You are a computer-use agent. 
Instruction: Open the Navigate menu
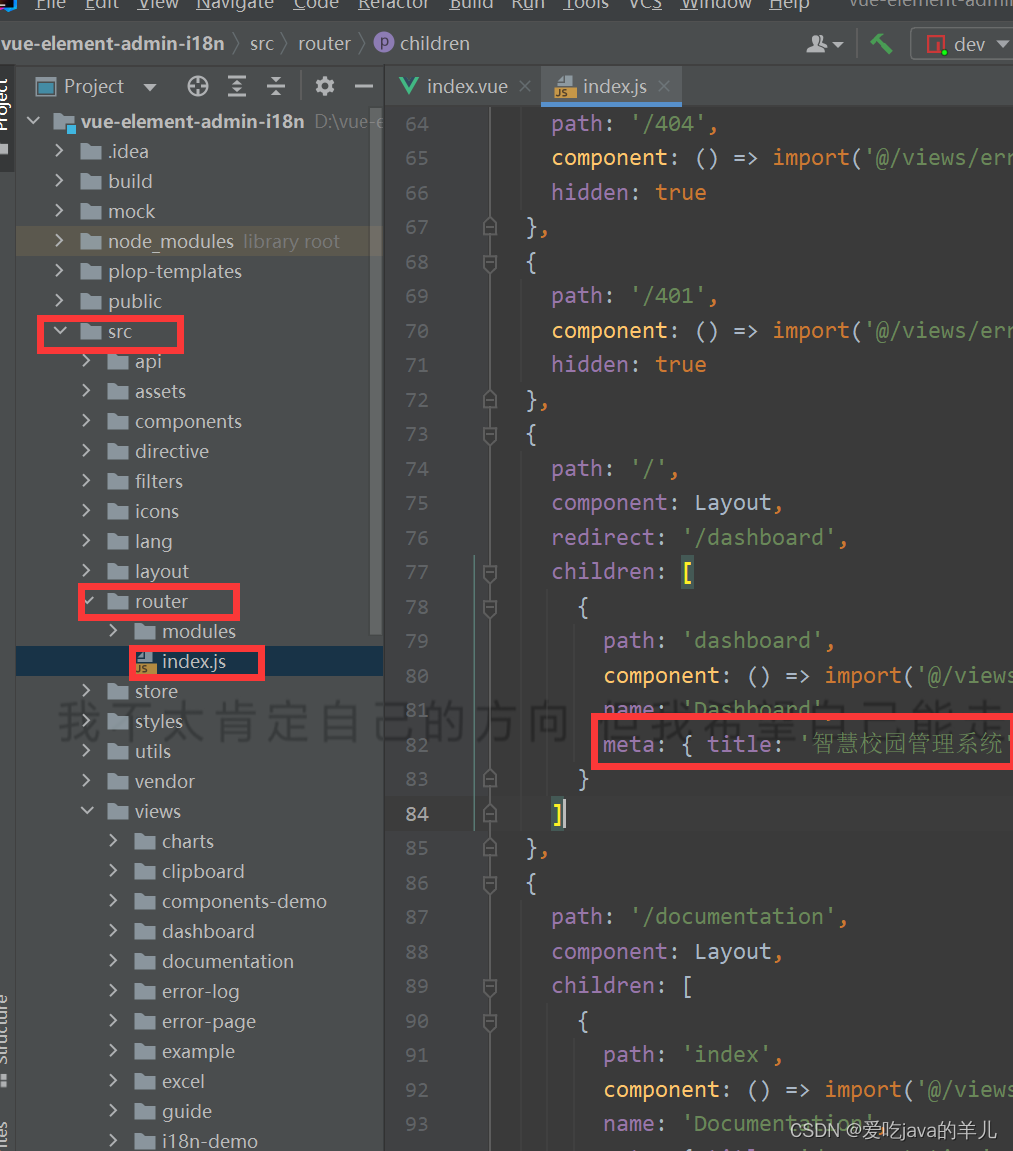click(x=234, y=6)
